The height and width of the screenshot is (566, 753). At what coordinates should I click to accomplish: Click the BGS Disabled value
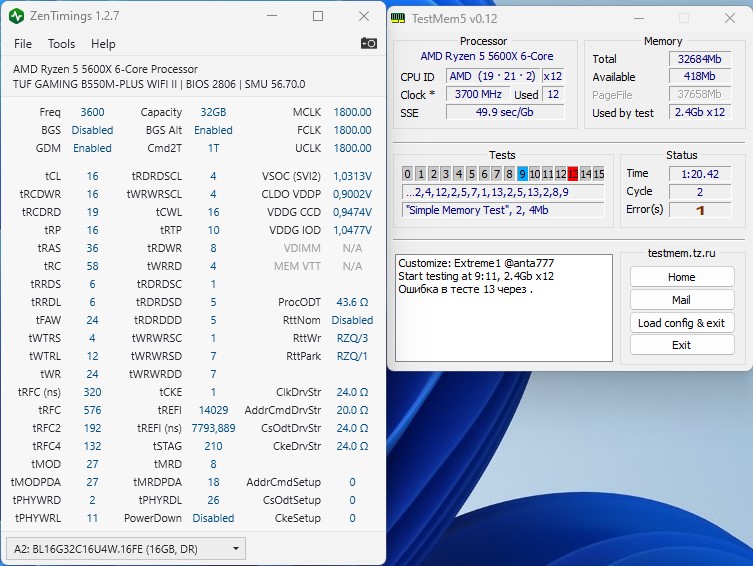tap(92, 130)
